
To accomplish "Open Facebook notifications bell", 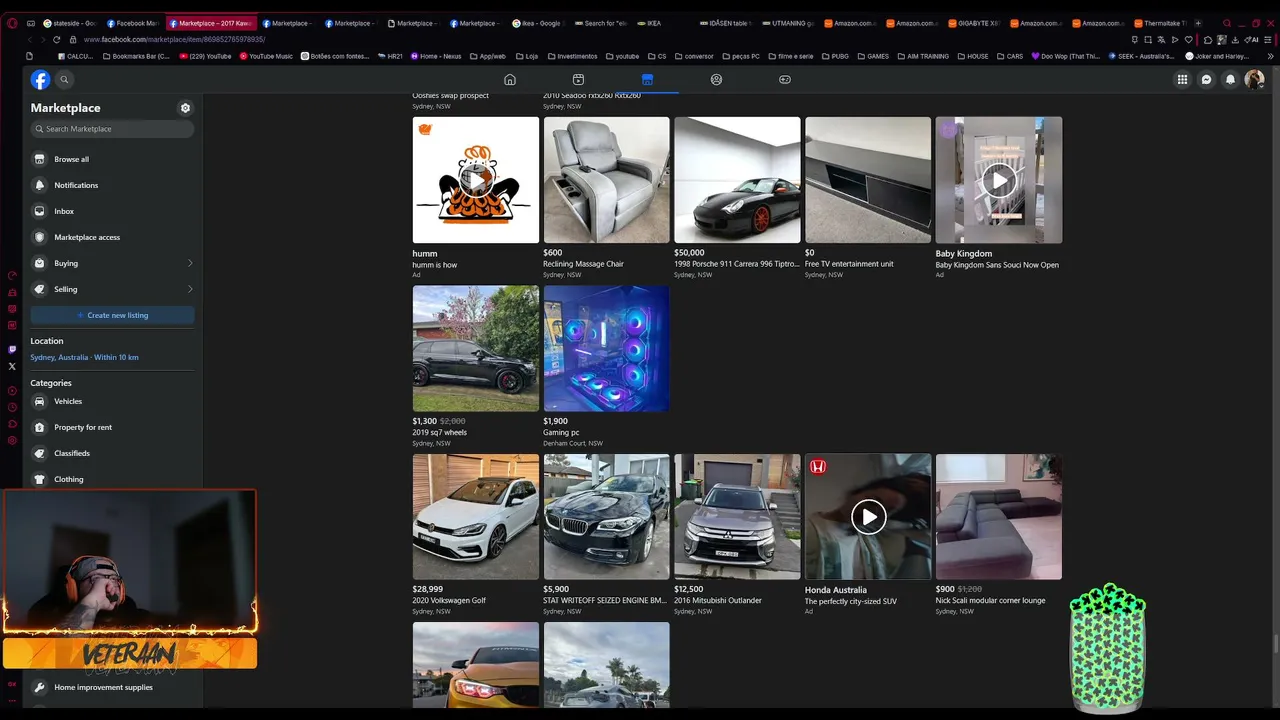I will 1231,80.
